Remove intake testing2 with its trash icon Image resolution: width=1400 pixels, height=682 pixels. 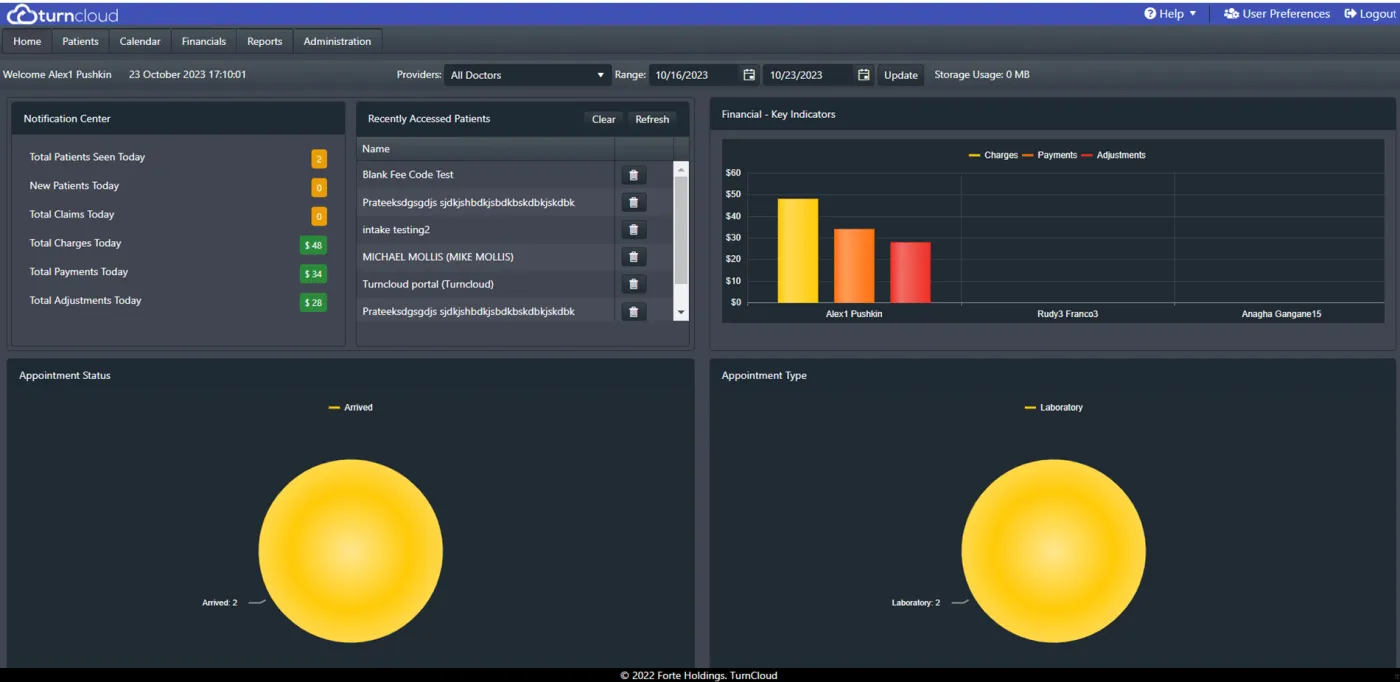[x=633, y=230]
